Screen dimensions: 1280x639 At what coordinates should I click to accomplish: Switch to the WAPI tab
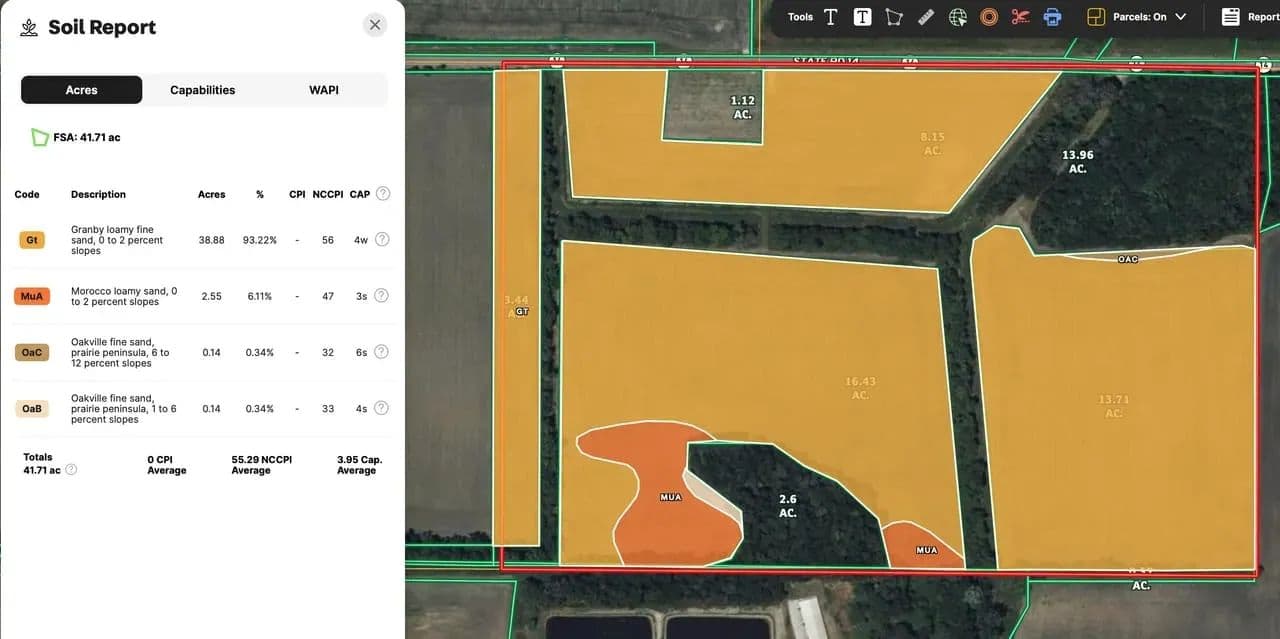click(x=323, y=90)
